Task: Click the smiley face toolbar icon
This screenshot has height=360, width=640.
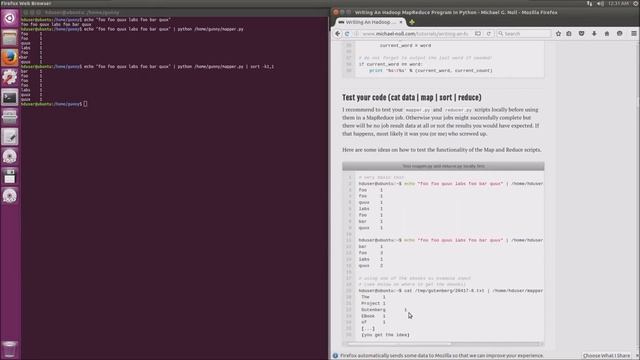Action: 620,34
